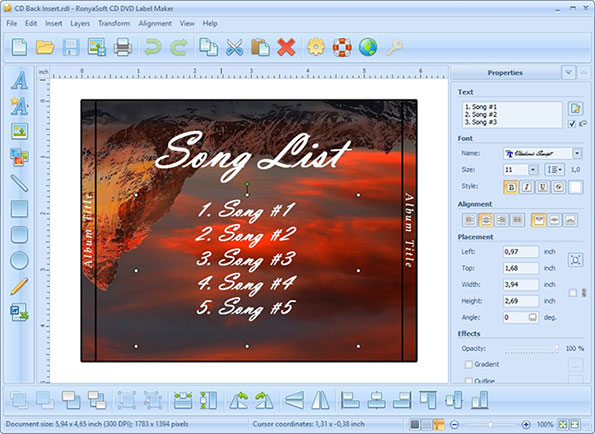This screenshot has width=595, height=434.
Task: Delete selected object with red X
Action: click(286, 47)
